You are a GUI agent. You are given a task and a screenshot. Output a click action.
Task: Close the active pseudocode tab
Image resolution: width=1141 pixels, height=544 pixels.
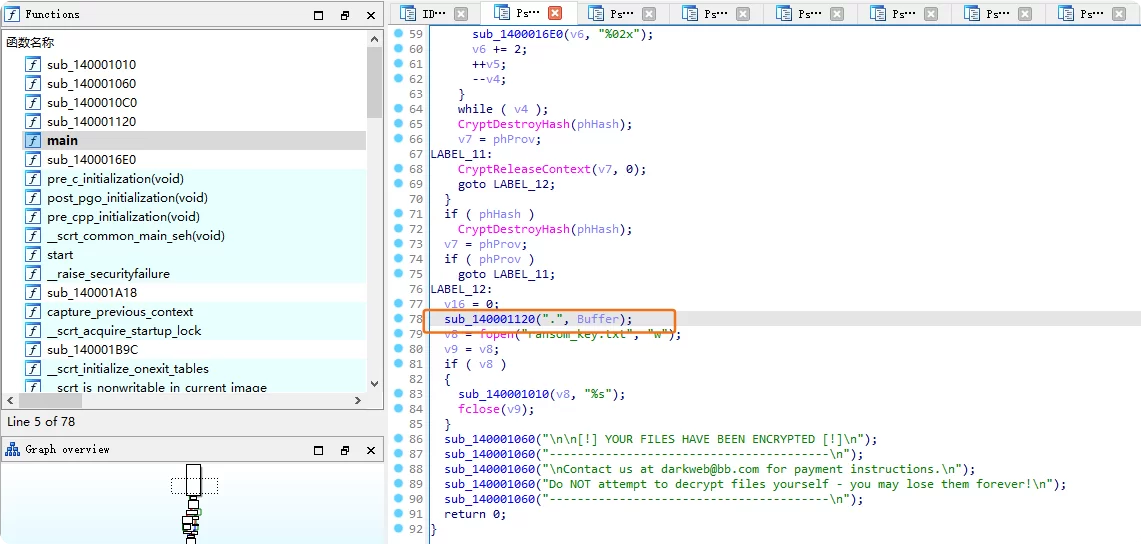click(x=555, y=14)
